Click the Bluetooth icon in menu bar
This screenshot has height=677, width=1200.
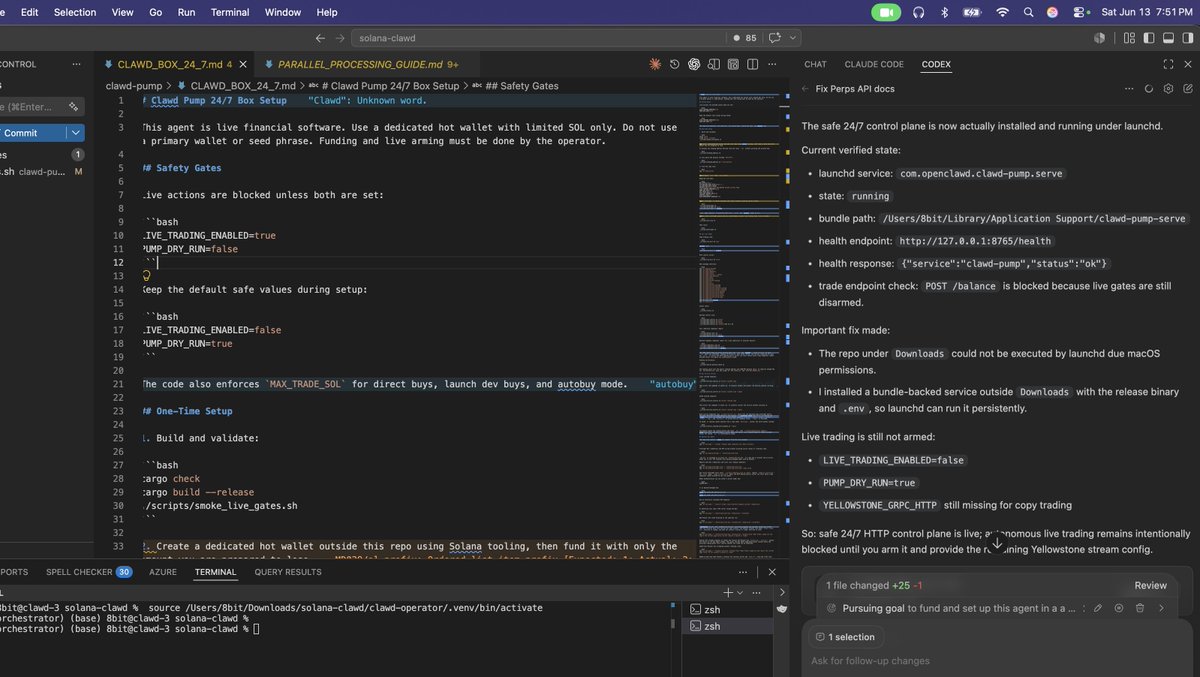pyautogui.click(x=944, y=12)
